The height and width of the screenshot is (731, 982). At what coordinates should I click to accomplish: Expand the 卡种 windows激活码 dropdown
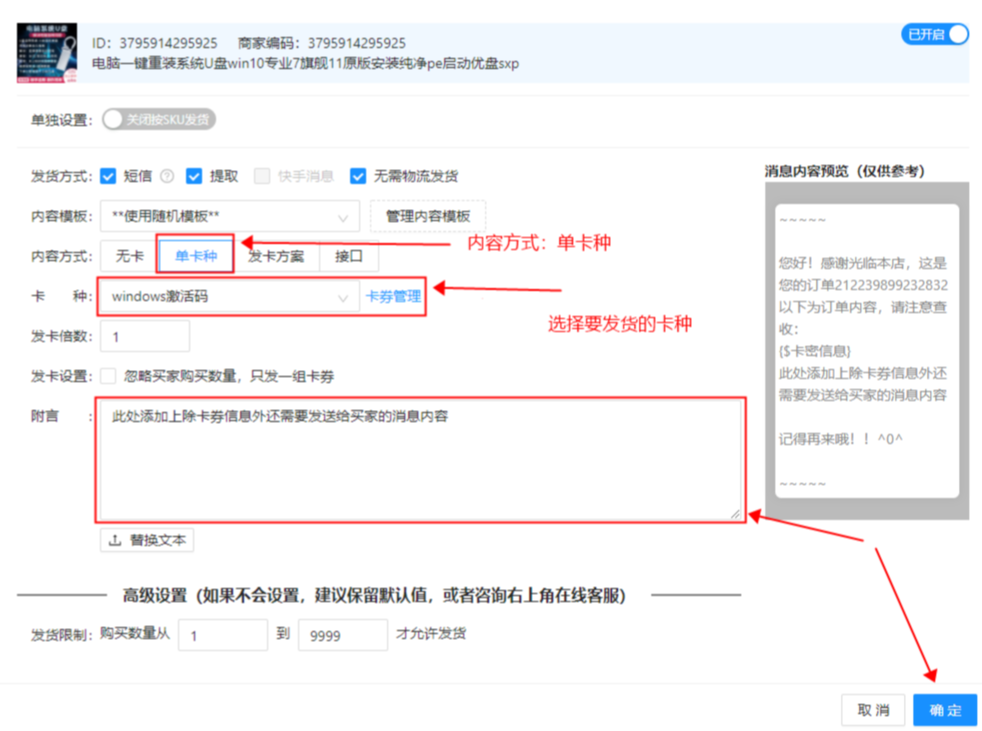(229, 296)
